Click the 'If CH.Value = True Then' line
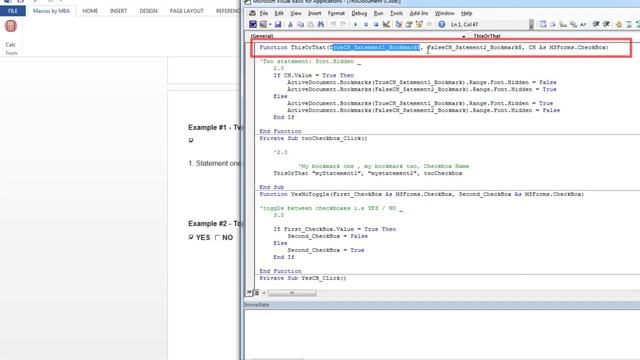 tap(313, 76)
